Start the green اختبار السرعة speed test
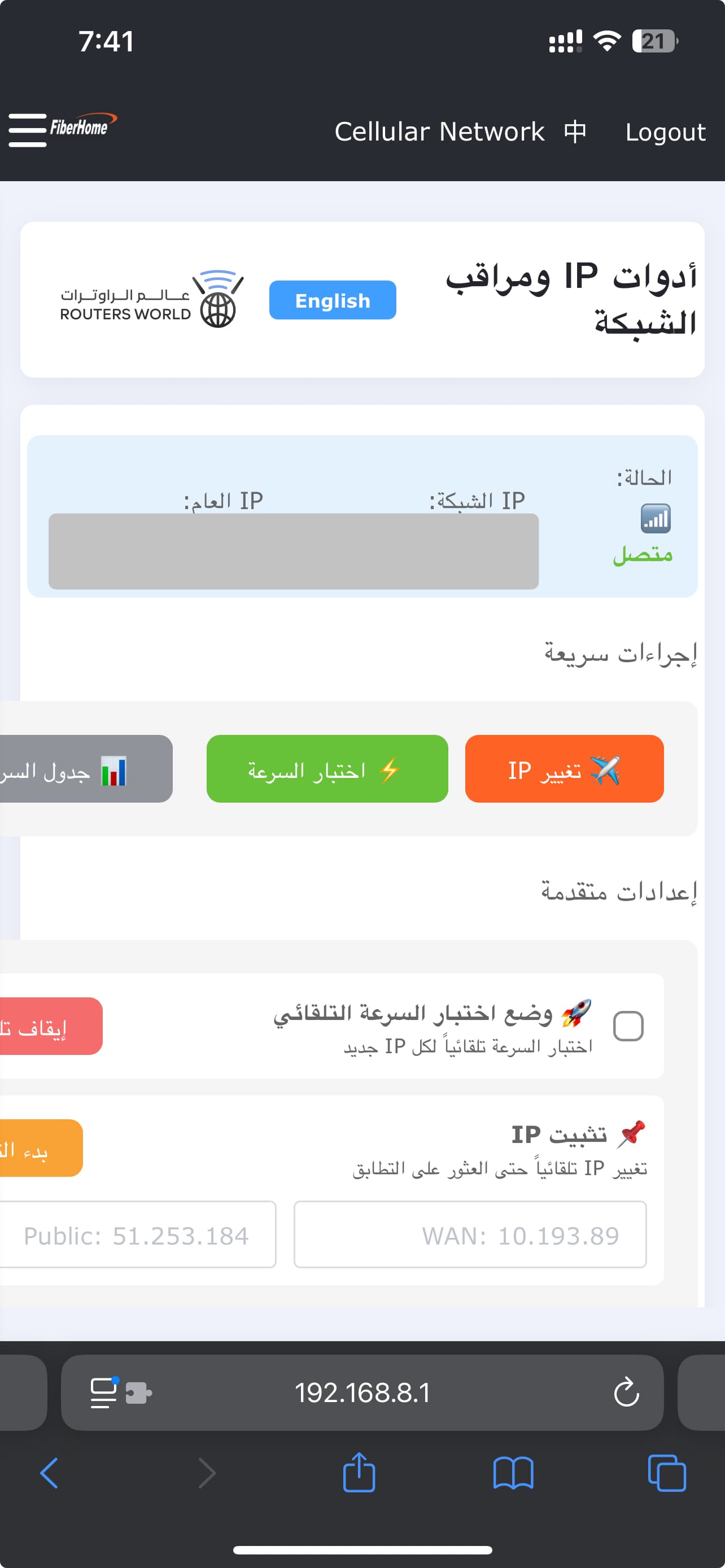This screenshot has height=1568, width=725. [327, 769]
